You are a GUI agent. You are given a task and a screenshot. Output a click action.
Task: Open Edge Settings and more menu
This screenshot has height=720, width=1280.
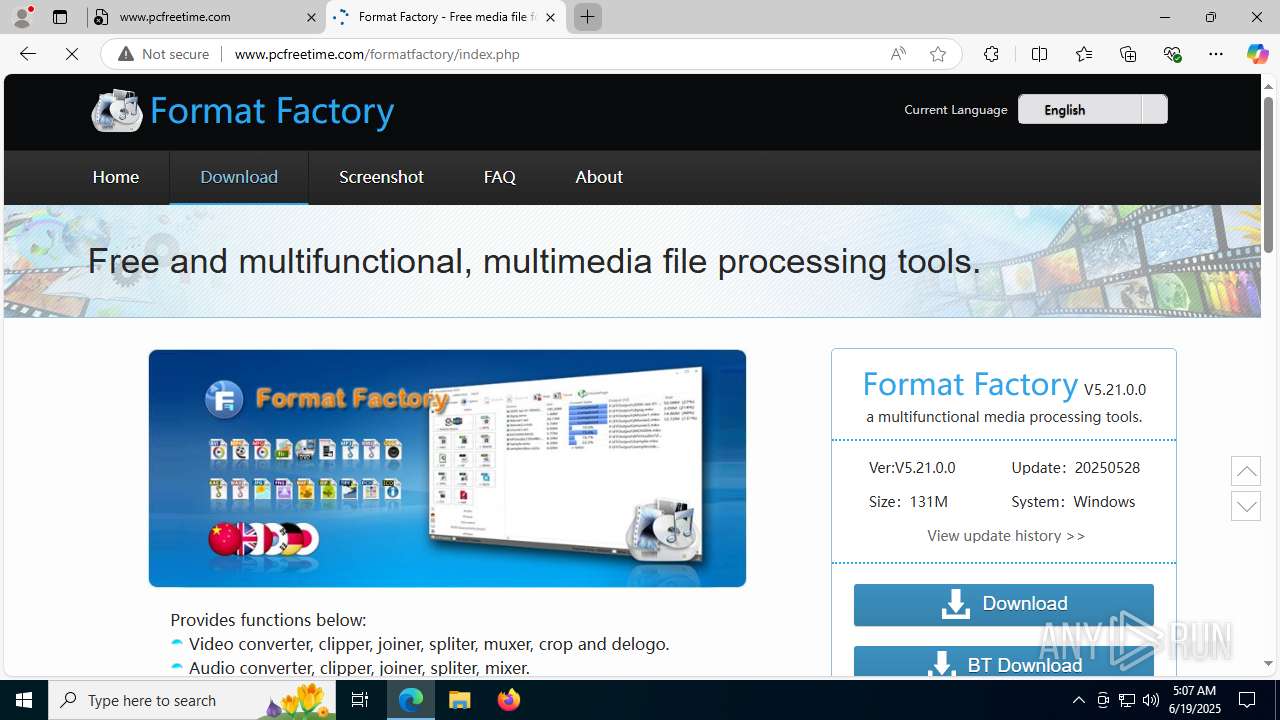tap(1216, 54)
